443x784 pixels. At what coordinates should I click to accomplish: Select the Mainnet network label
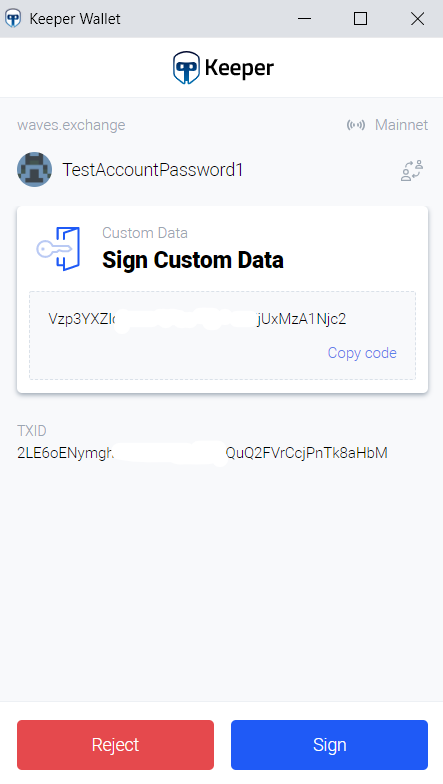pyautogui.click(x=402, y=125)
